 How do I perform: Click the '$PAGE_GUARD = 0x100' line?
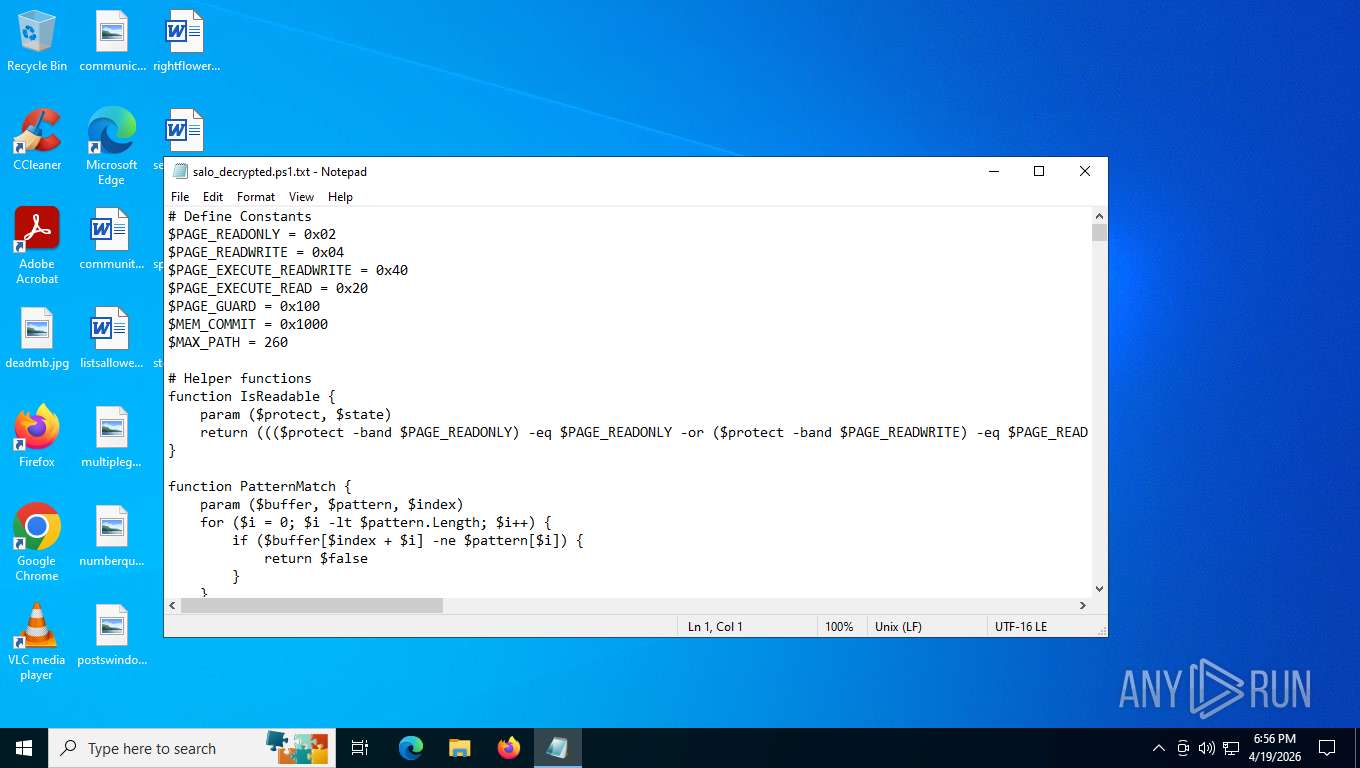(x=244, y=306)
